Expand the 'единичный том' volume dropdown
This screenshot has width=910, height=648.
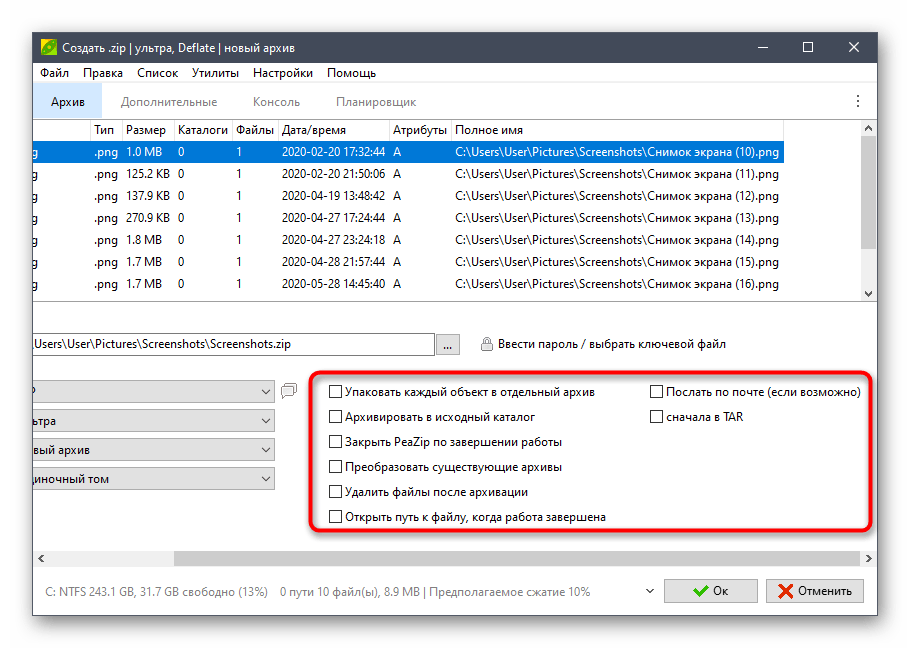coord(265,479)
